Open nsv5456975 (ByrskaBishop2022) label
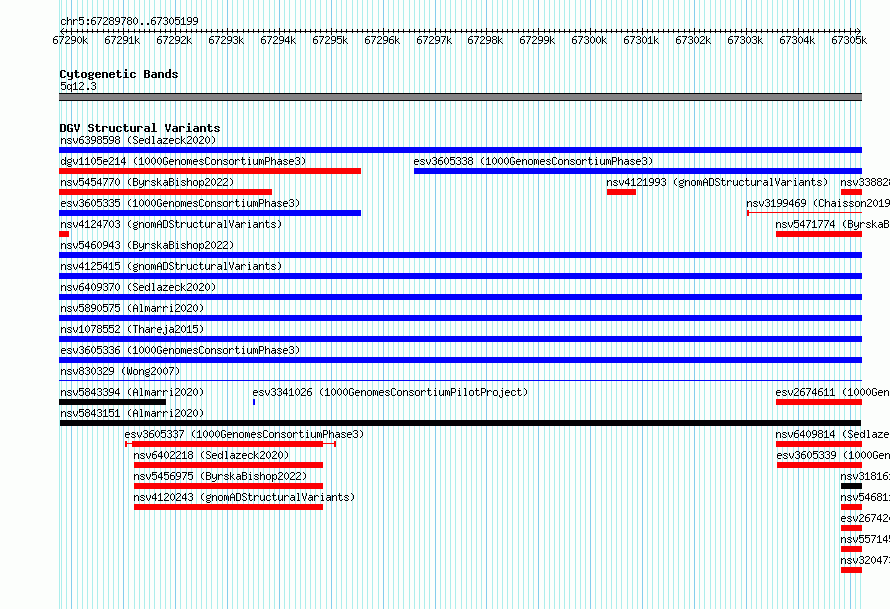 [220, 476]
